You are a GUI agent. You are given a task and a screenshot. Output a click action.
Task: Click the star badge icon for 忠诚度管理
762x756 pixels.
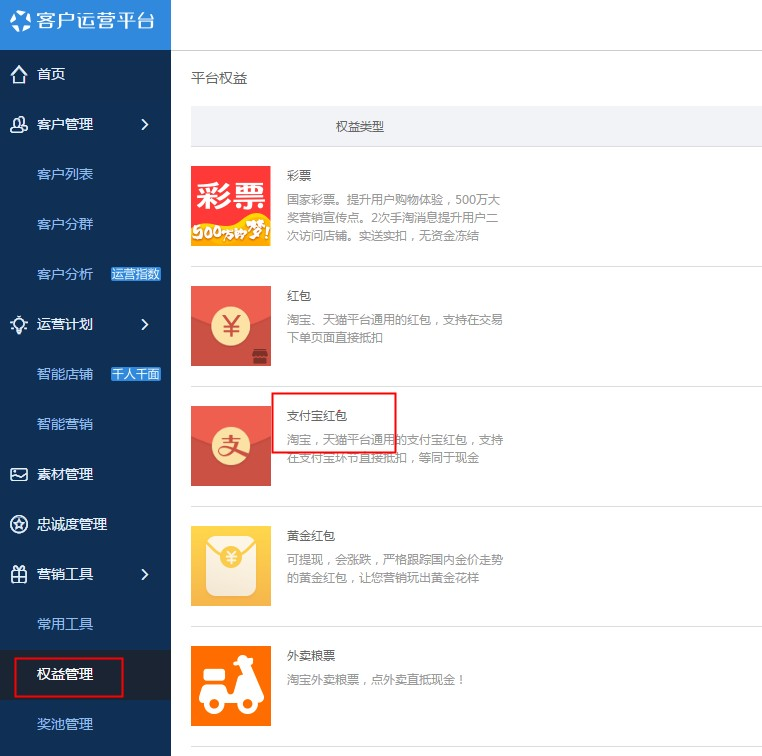point(19,524)
